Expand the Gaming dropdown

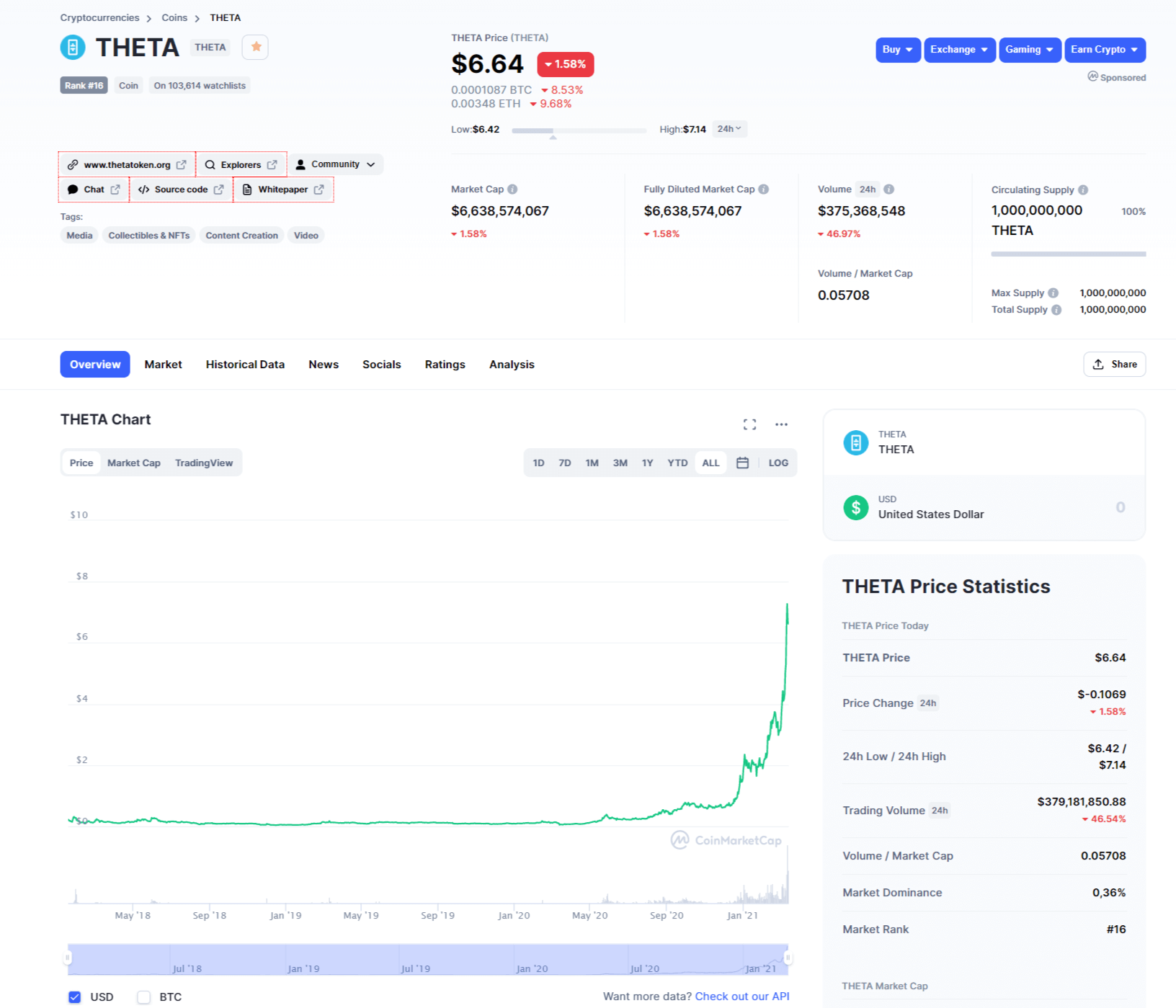pos(1030,50)
